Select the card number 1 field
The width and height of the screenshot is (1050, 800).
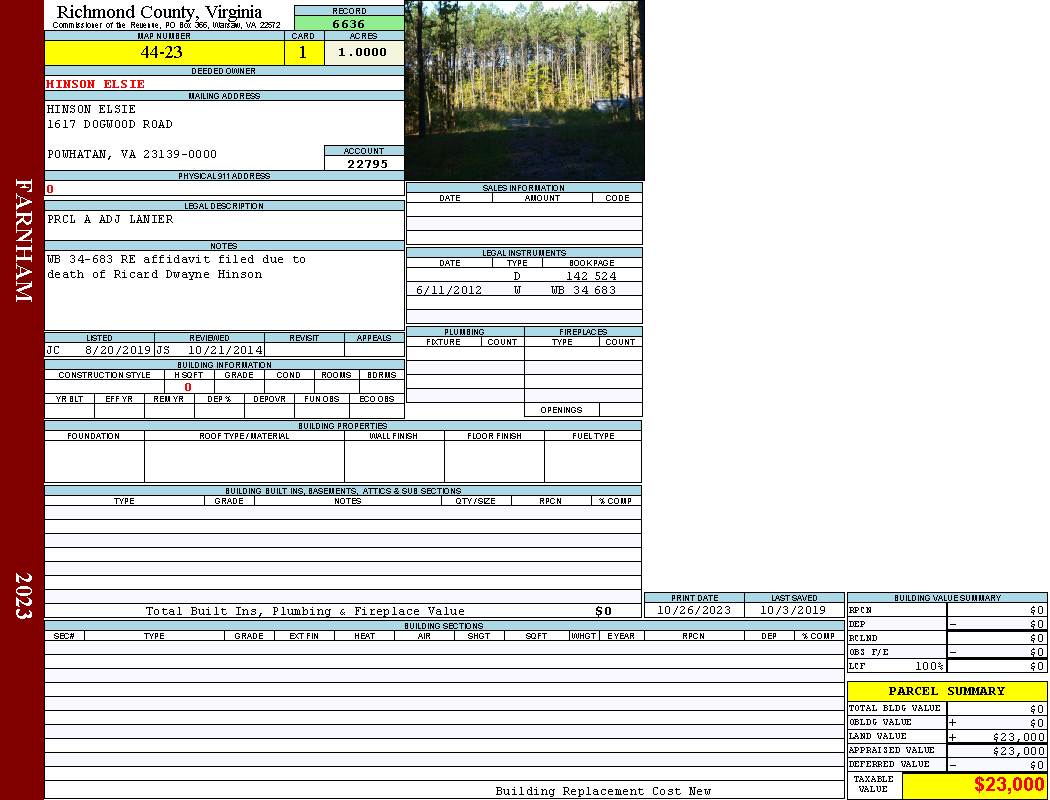coord(303,53)
